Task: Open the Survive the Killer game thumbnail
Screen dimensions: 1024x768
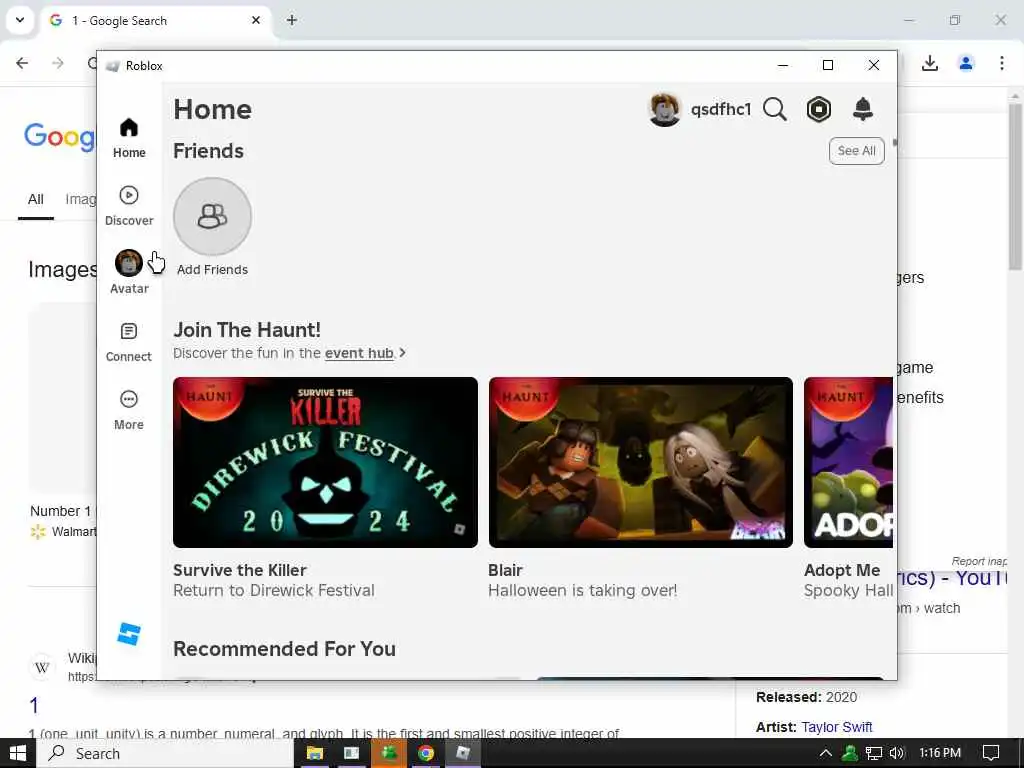Action: point(325,462)
